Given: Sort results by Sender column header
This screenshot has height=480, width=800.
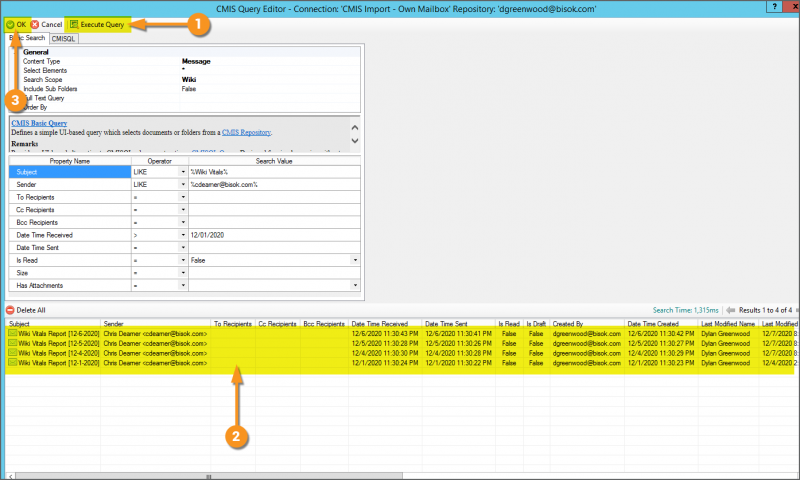Looking at the screenshot, I should point(156,324).
